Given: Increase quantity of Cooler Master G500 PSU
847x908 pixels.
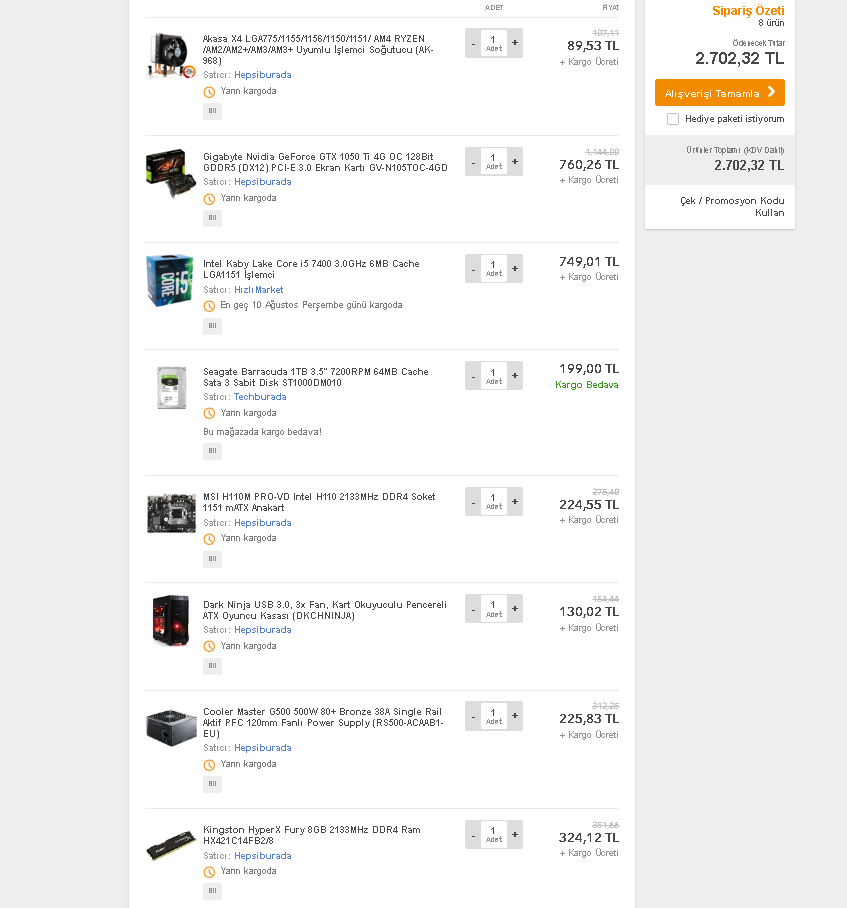Looking at the screenshot, I should (x=515, y=716).
